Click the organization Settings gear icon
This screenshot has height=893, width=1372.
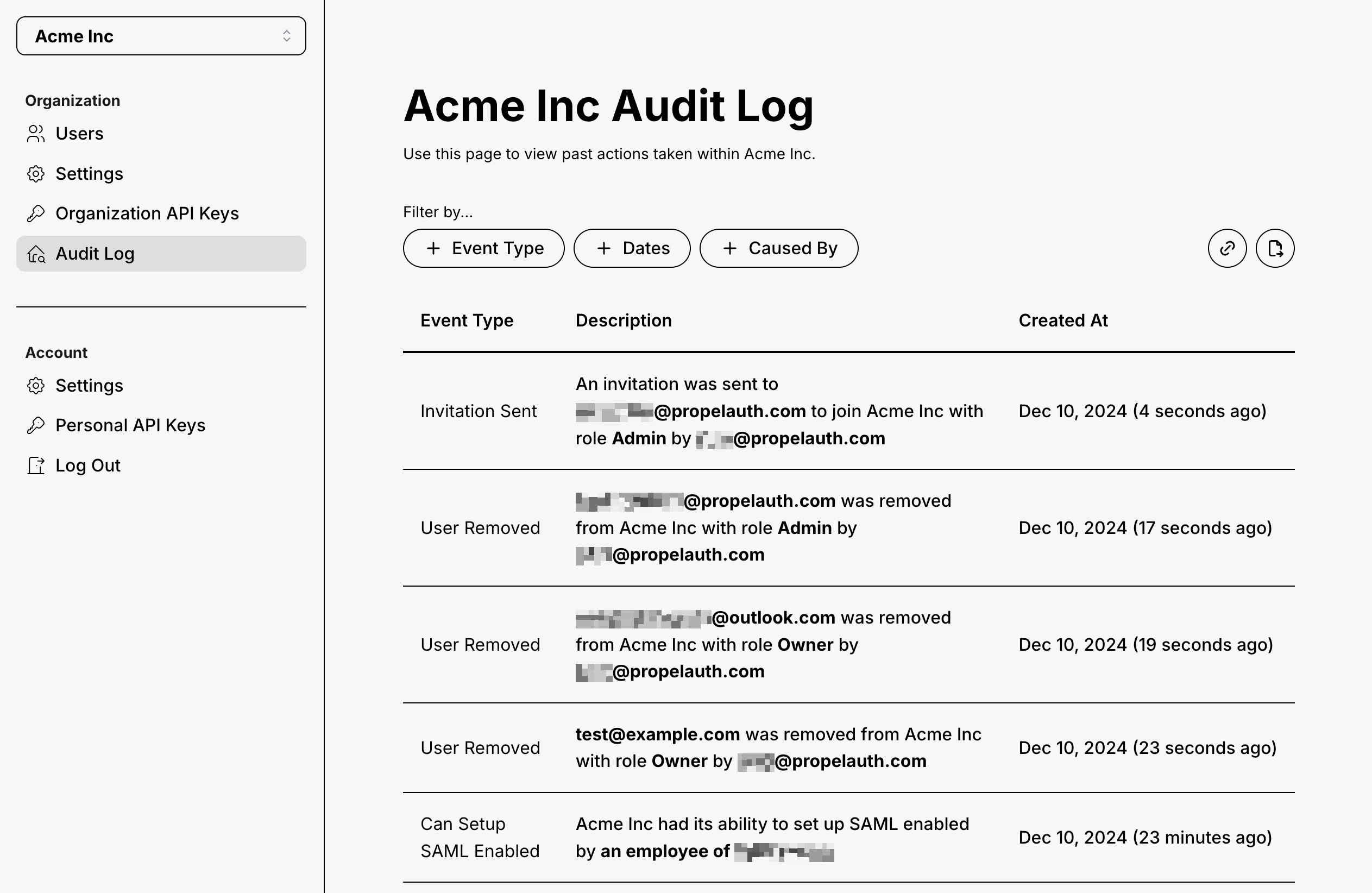tap(36, 173)
